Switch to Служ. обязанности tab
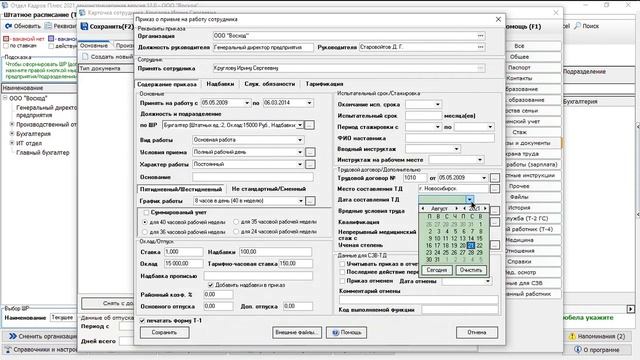This screenshot has width=640, height=360. click(270, 84)
